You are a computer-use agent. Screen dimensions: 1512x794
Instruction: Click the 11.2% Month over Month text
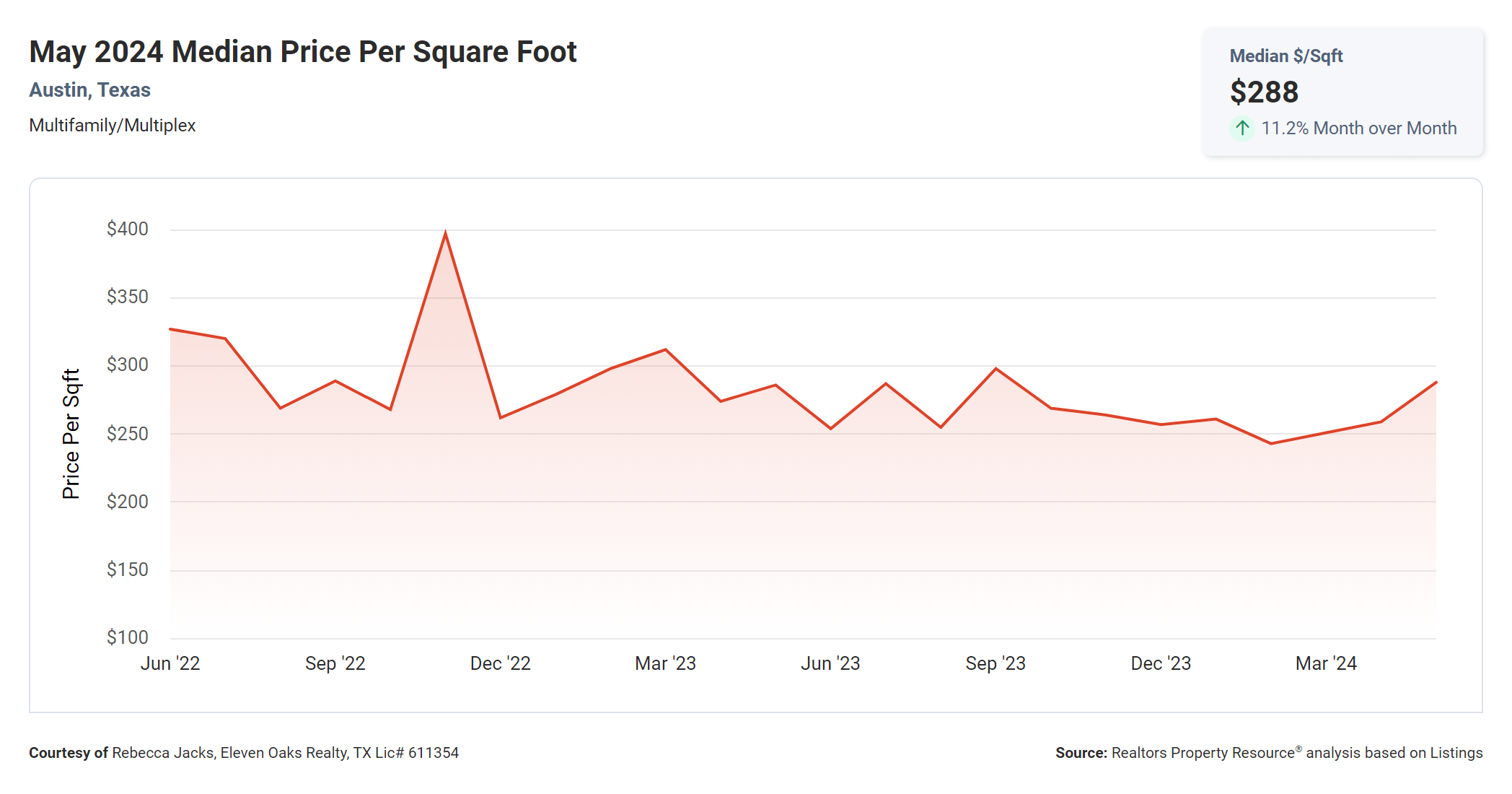click(x=1358, y=128)
